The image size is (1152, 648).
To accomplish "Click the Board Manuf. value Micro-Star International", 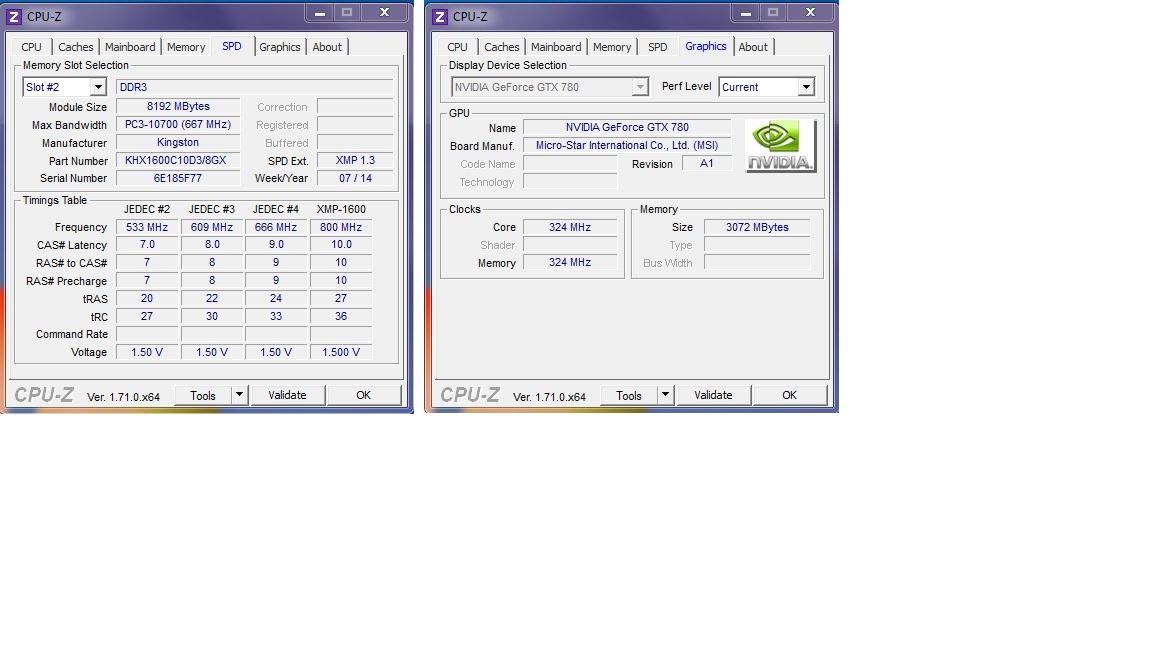I will point(627,145).
